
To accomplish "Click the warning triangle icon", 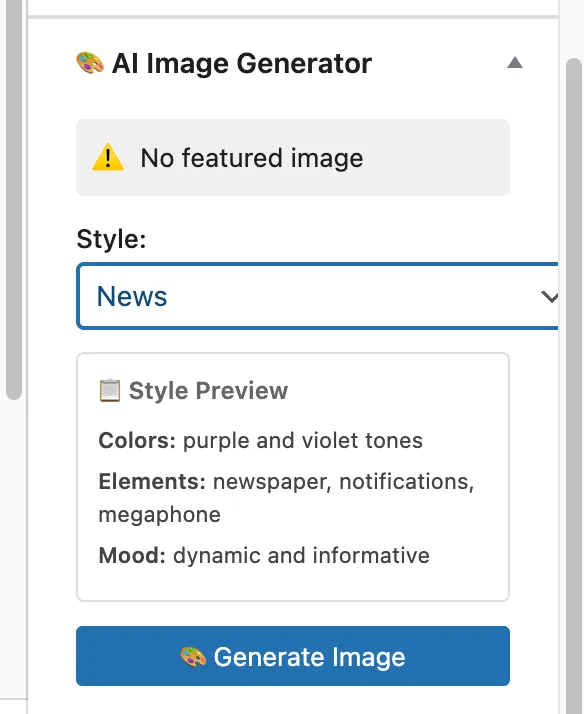I will (108, 157).
